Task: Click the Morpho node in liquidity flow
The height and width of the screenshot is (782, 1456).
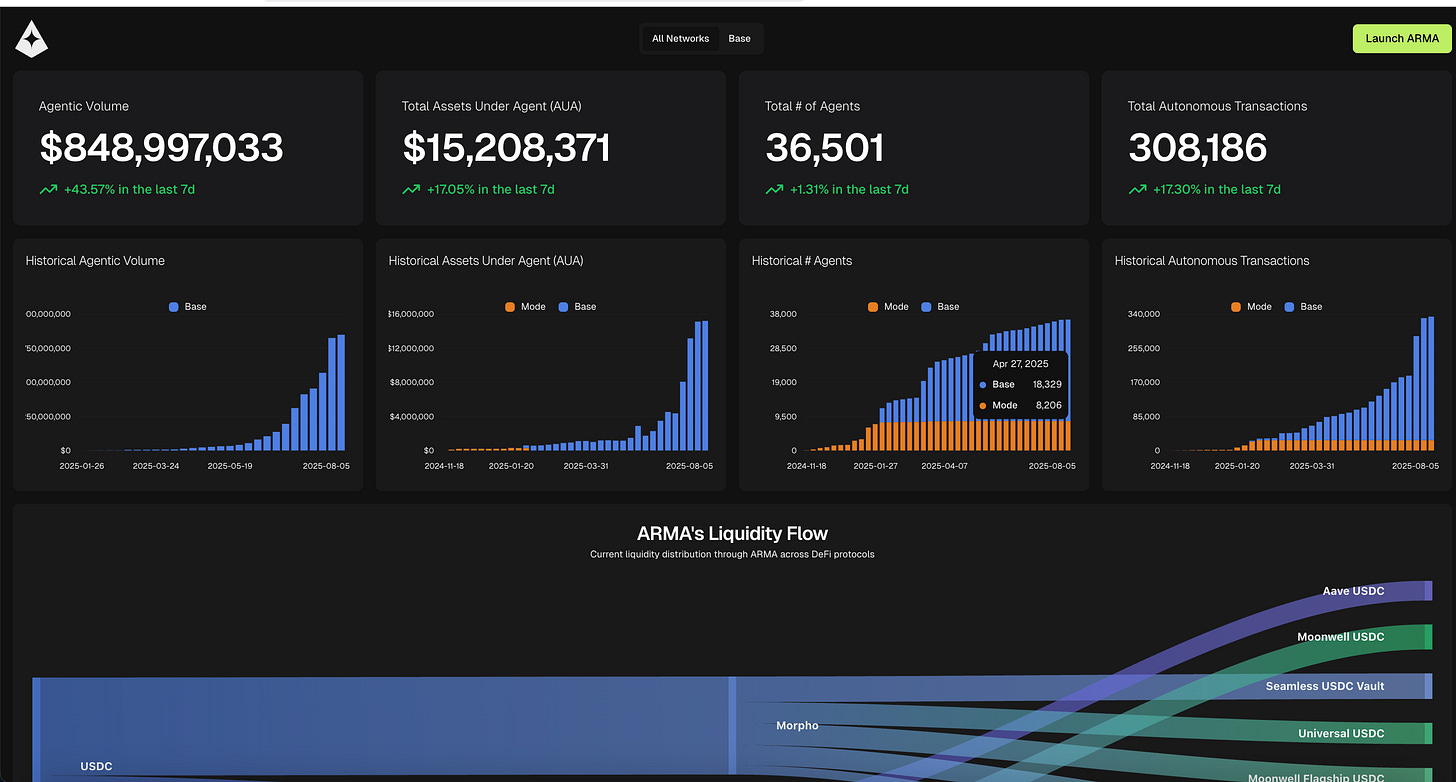Action: tap(797, 725)
